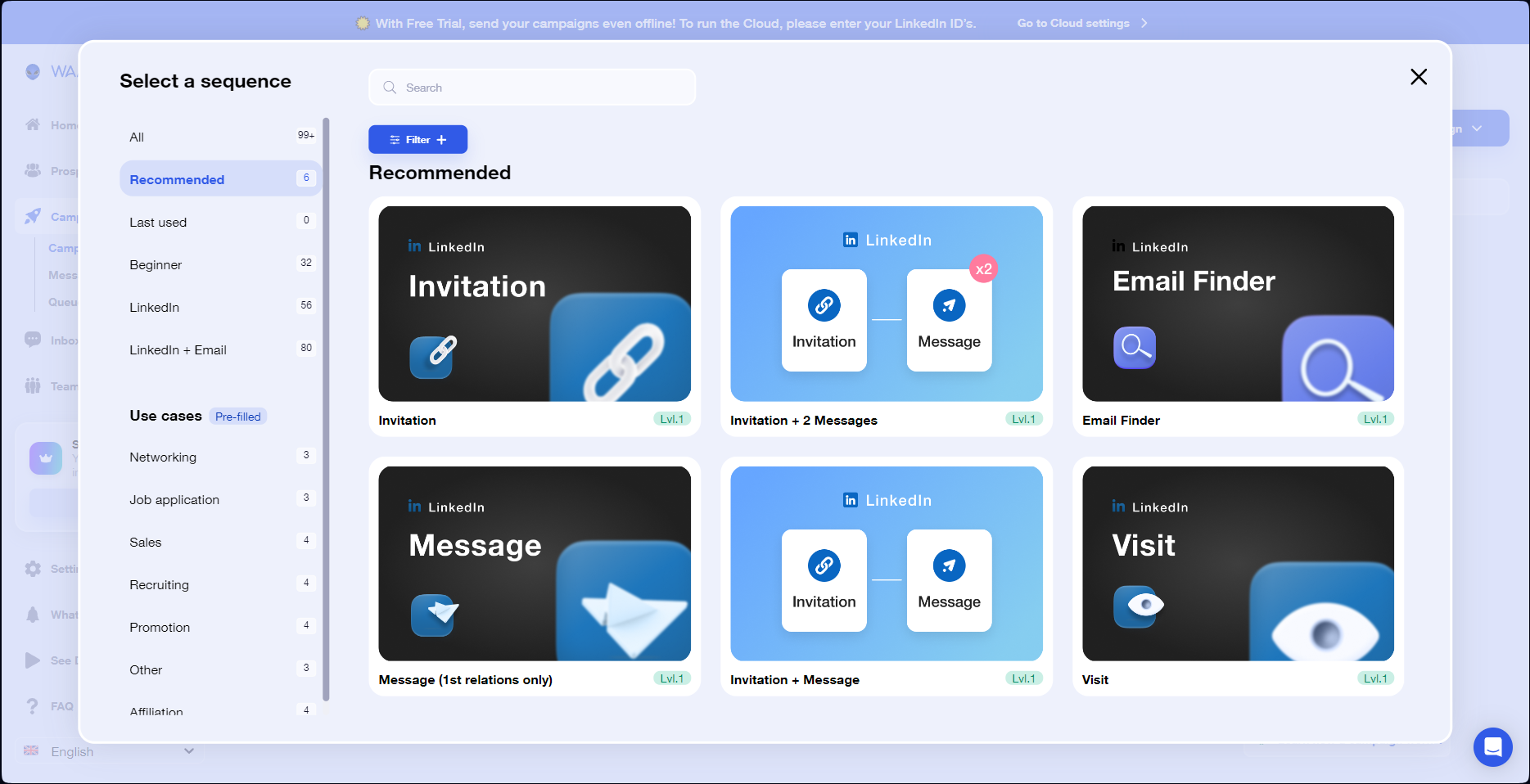Select the Last used category
This screenshot has height=784, width=1530.
point(220,222)
